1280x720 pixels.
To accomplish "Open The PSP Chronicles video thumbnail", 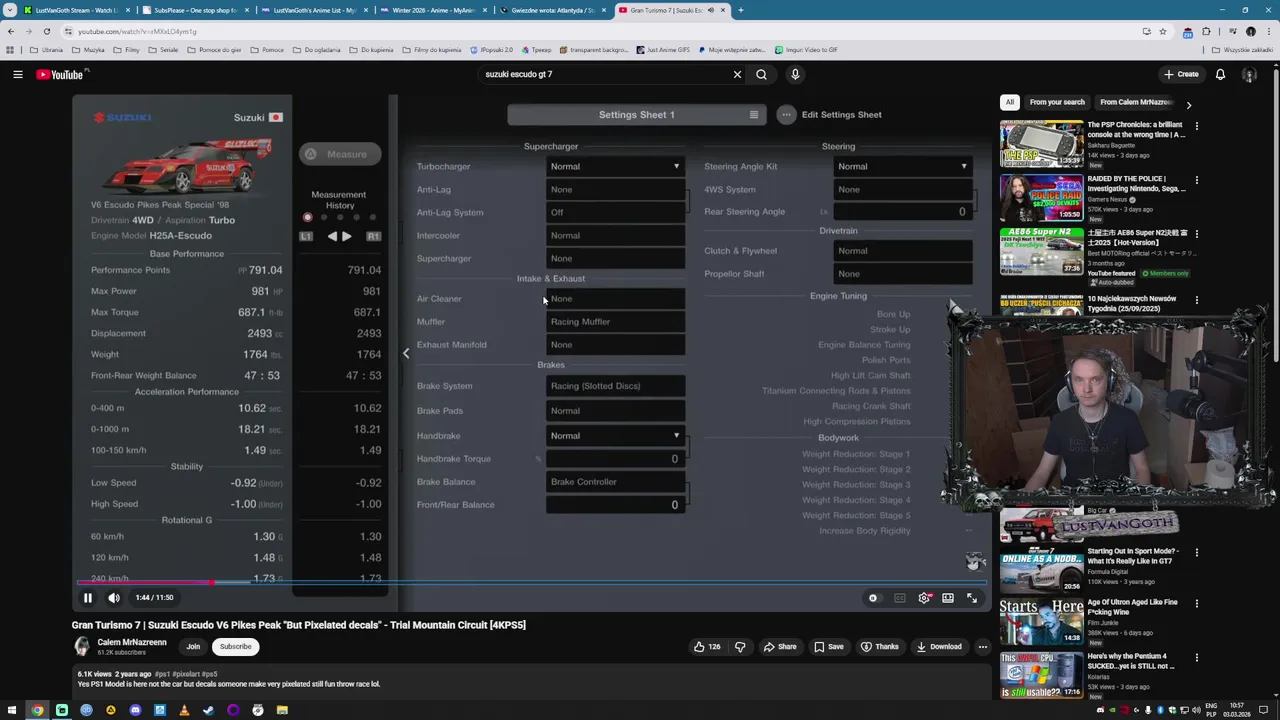I will [1041, 144].
